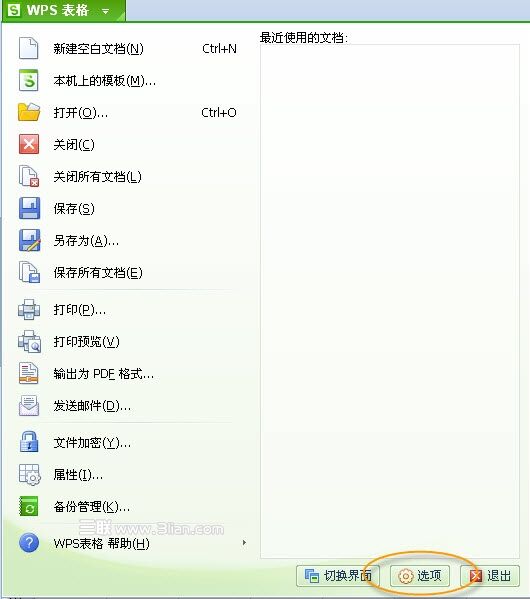Expand the WPS表格 title dropdown arrow
This screenshot has height=599, width=530.
105,11
